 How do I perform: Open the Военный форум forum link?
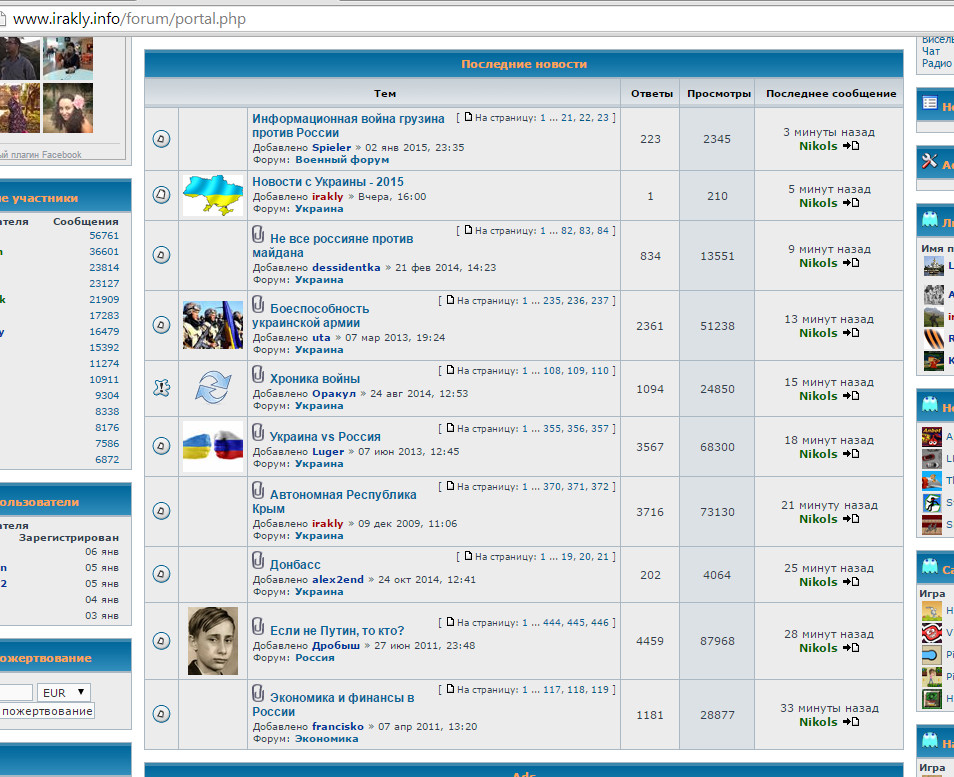click(x=342, y=159)
